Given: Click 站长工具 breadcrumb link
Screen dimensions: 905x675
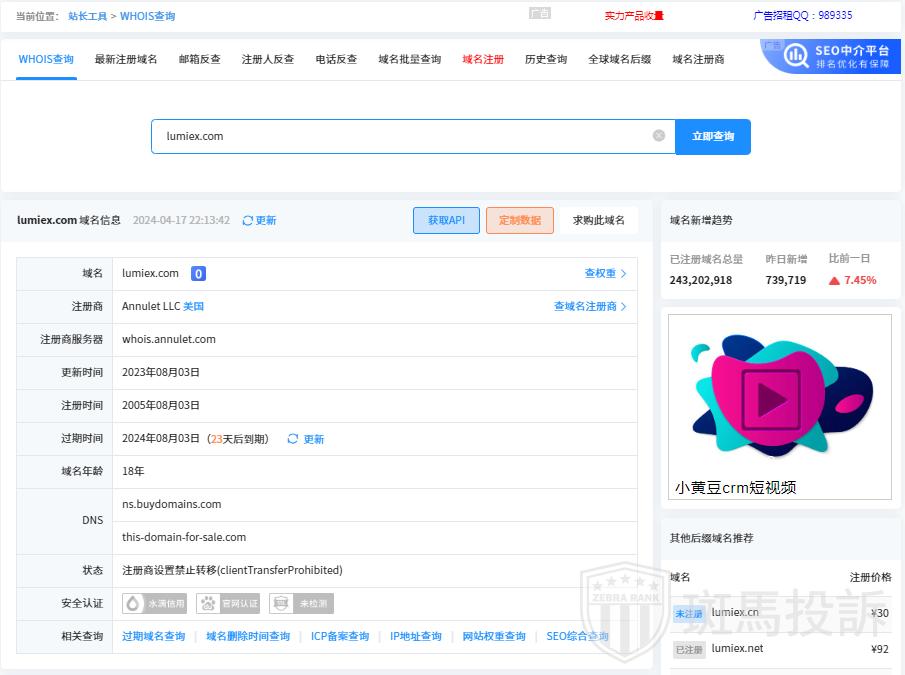Looking at the screenshot, I should click(87, 16).
